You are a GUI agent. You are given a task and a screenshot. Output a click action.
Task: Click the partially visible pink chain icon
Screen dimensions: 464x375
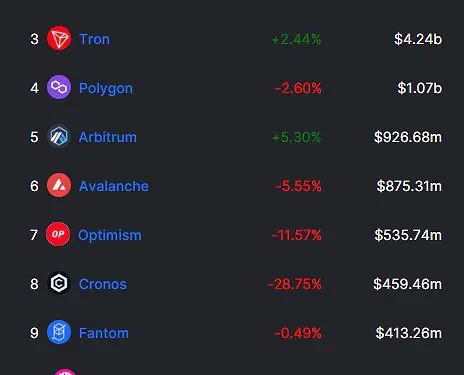[x=64, y=372]
